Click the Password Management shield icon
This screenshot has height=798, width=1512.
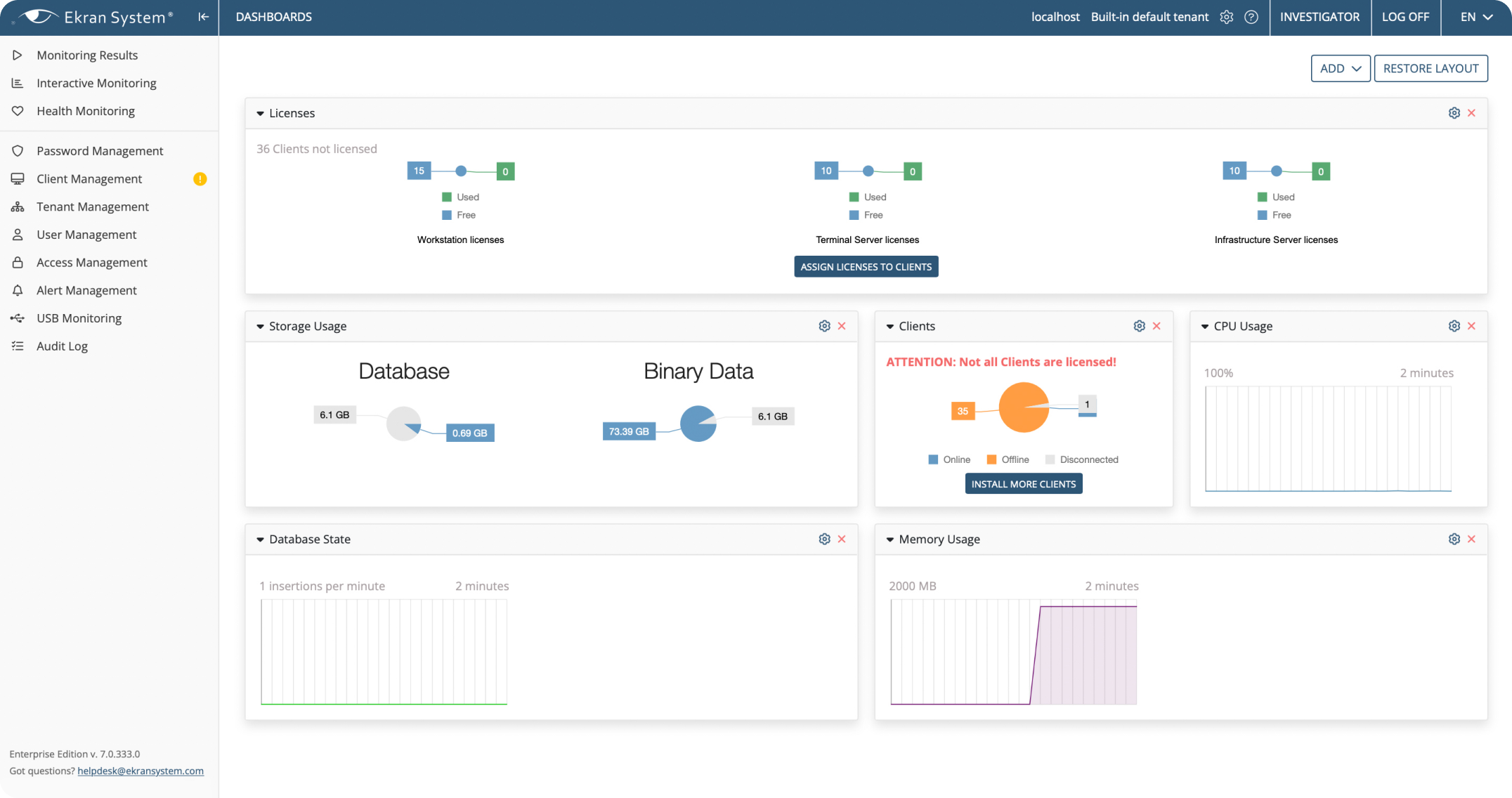[x=18, y=151]
